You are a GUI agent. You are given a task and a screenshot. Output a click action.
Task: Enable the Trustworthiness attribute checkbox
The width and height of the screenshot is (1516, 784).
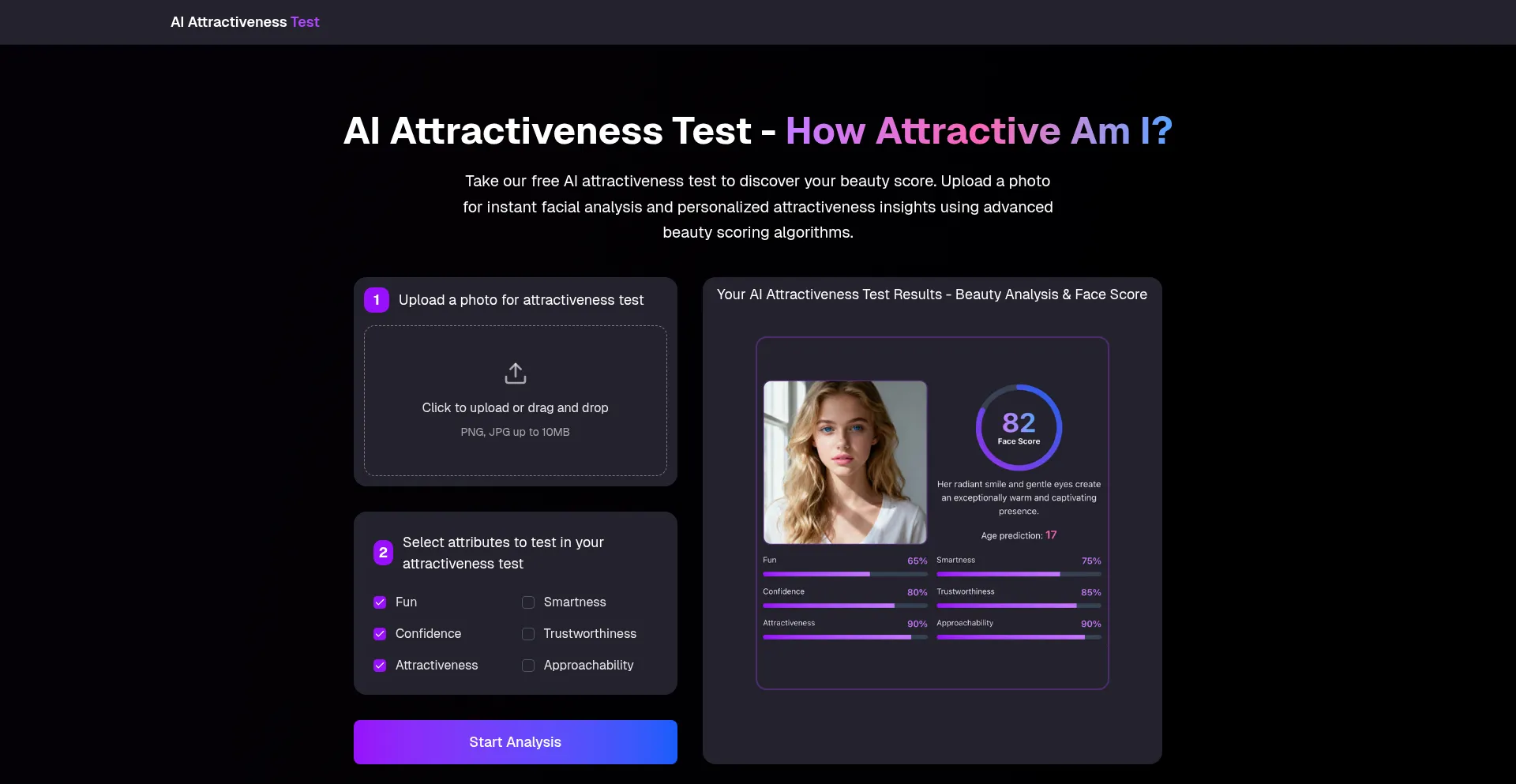(x=528, y=634)
